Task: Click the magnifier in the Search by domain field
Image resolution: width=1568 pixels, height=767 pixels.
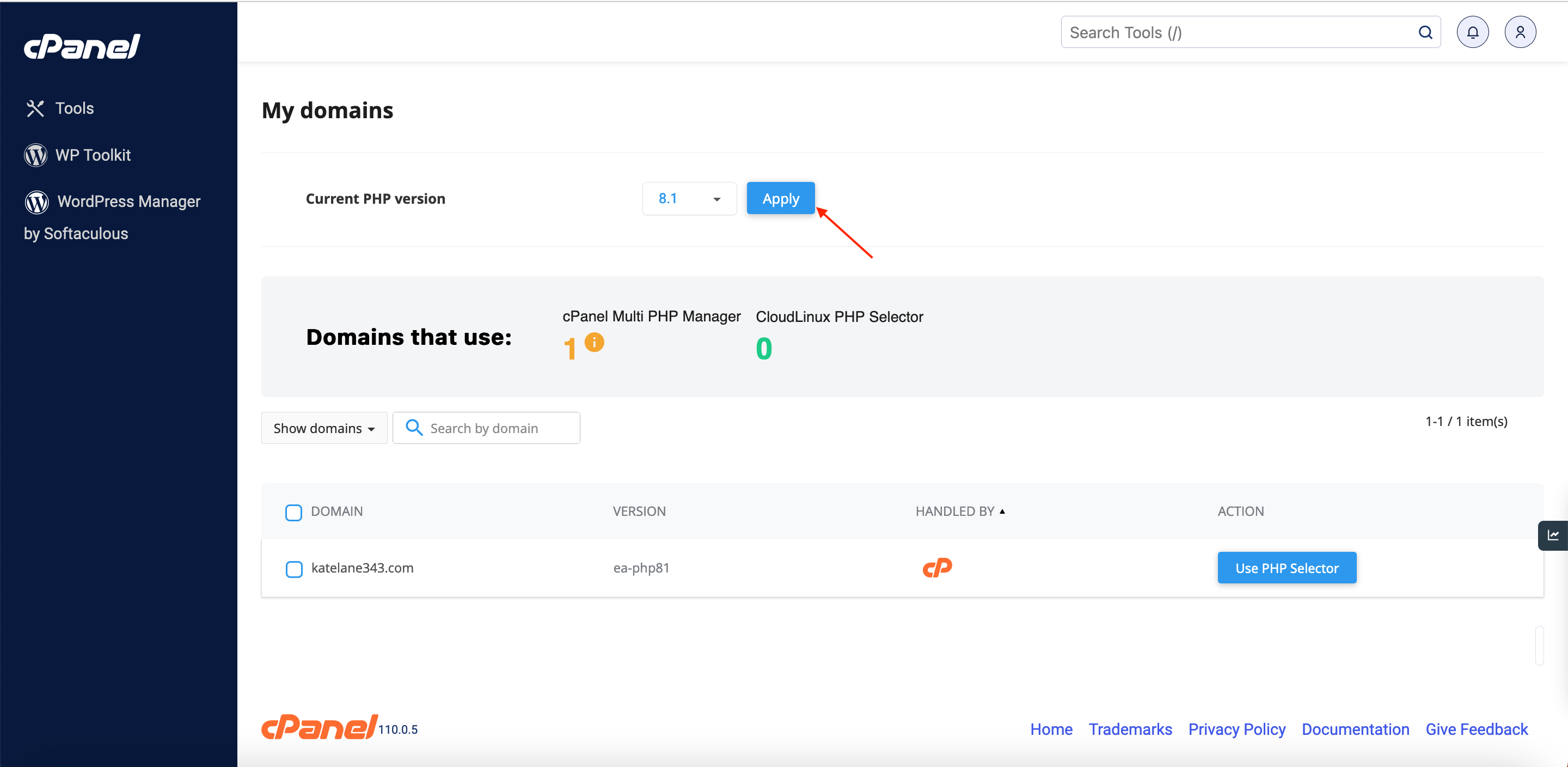Action: [414, 428]
